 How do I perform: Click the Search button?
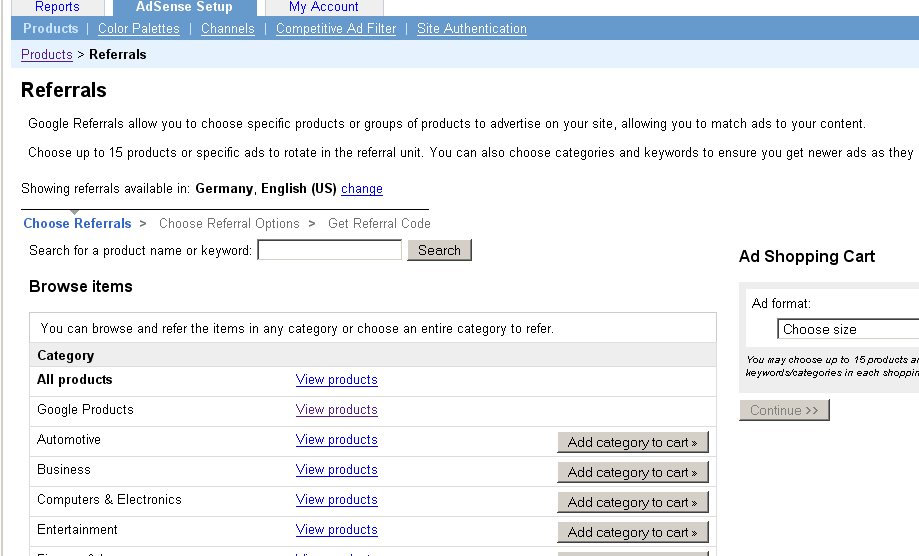click(x=440, y=250)
